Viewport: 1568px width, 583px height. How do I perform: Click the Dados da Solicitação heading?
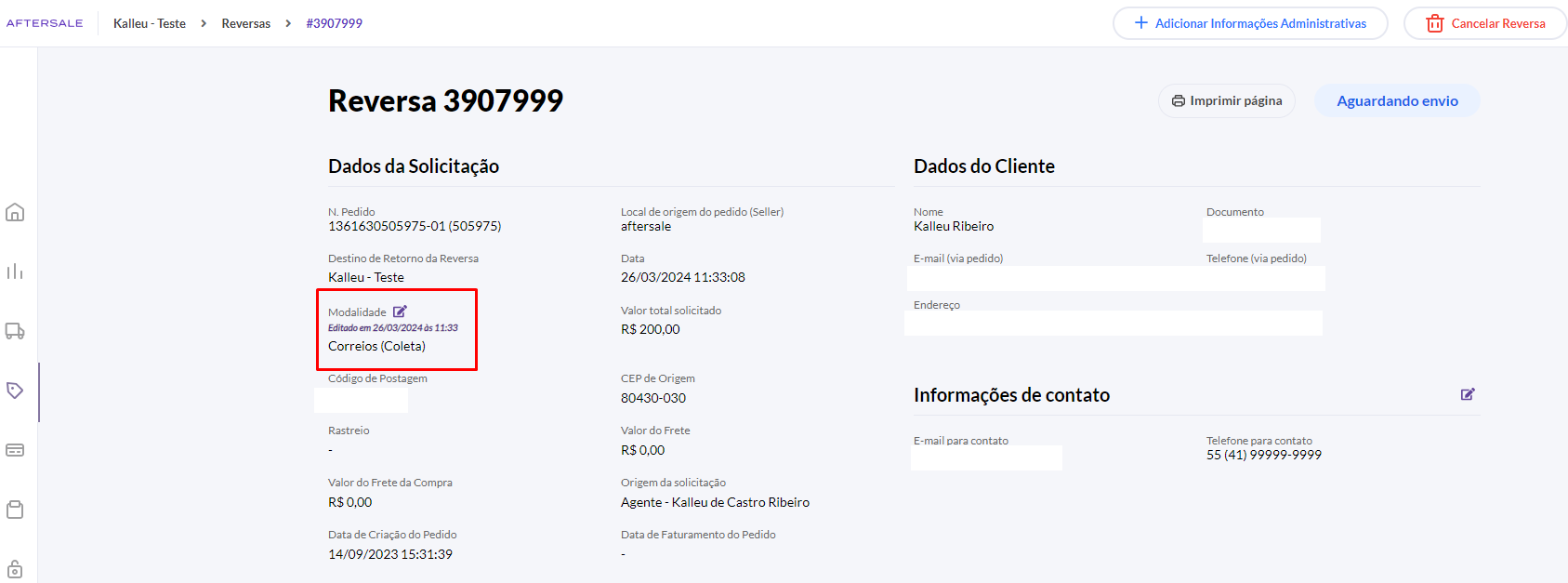click(x=414, y=166)
